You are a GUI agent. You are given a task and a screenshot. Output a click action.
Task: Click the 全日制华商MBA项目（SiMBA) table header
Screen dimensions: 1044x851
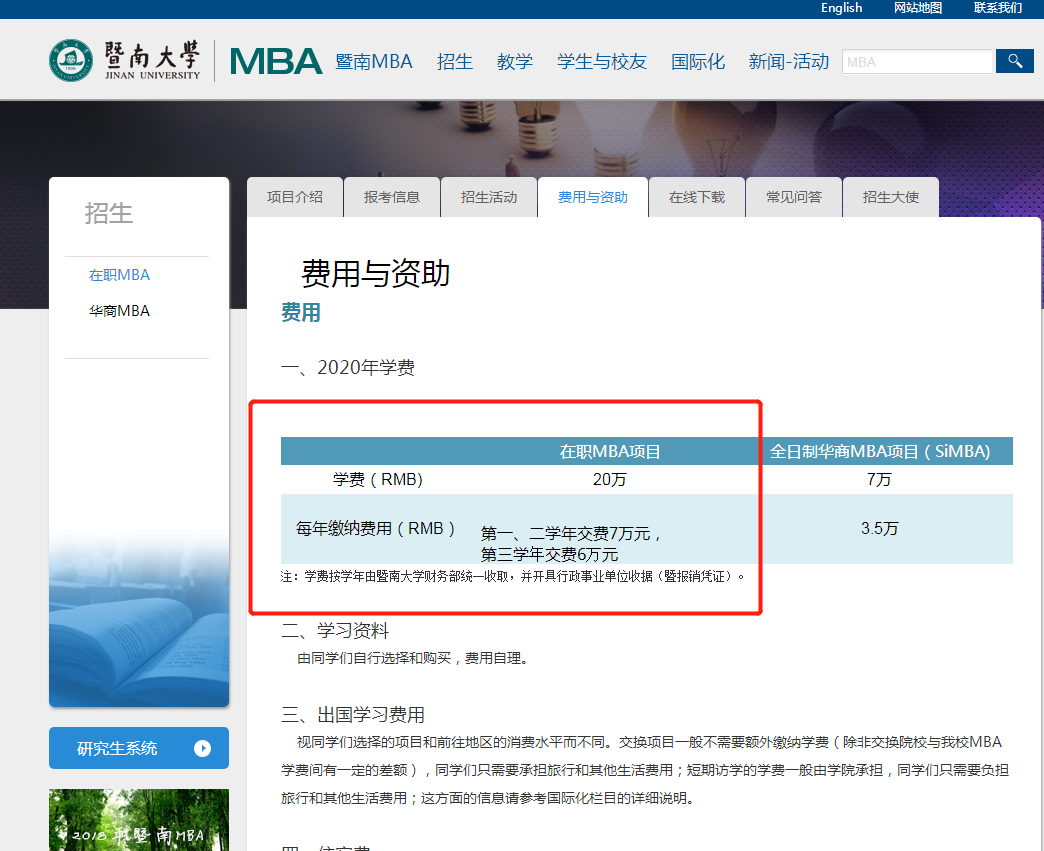[x=880, y=451]
